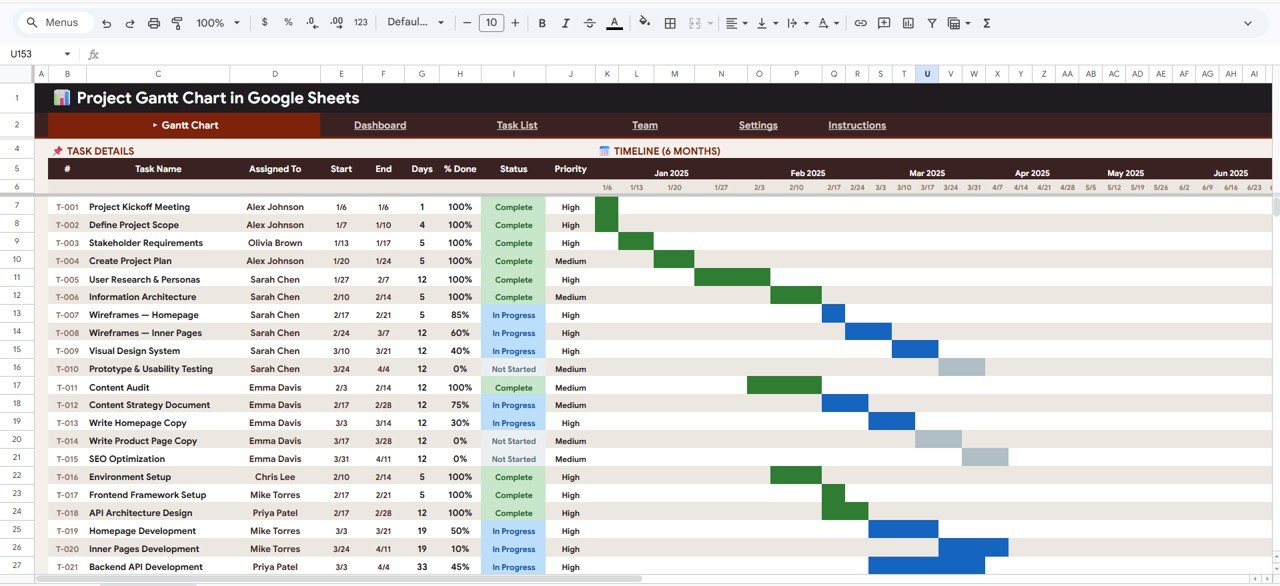
Task: Open the zoom level dropdown
Action: pos(217,22)
